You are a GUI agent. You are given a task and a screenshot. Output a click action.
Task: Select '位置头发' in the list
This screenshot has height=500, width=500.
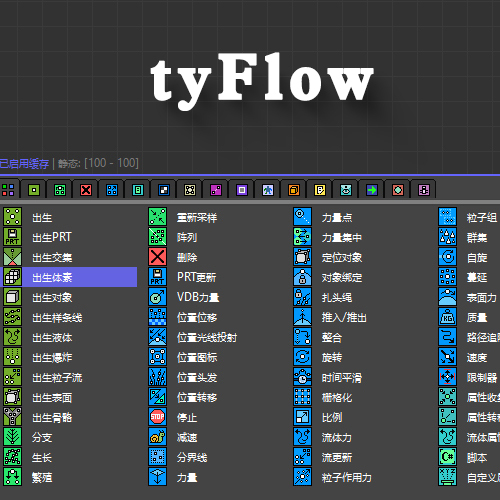197,377
